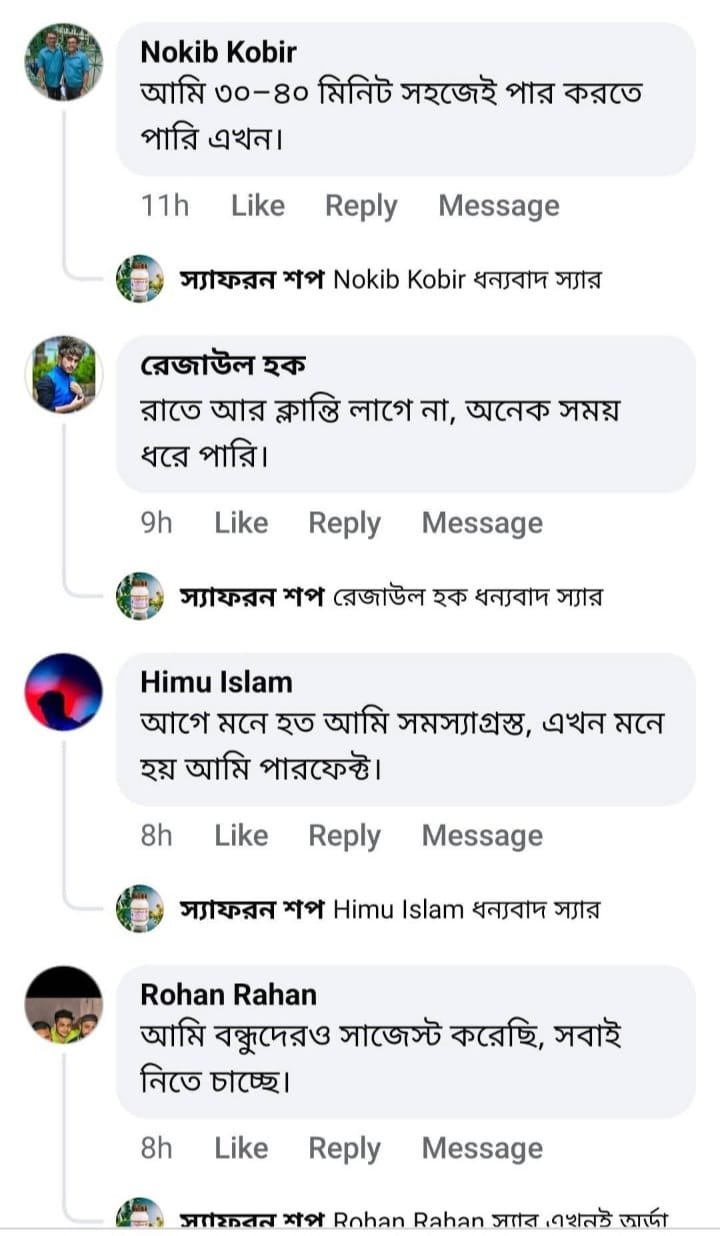Message Nokib Kobir from his comment
720x1236 pixels.
499,206
